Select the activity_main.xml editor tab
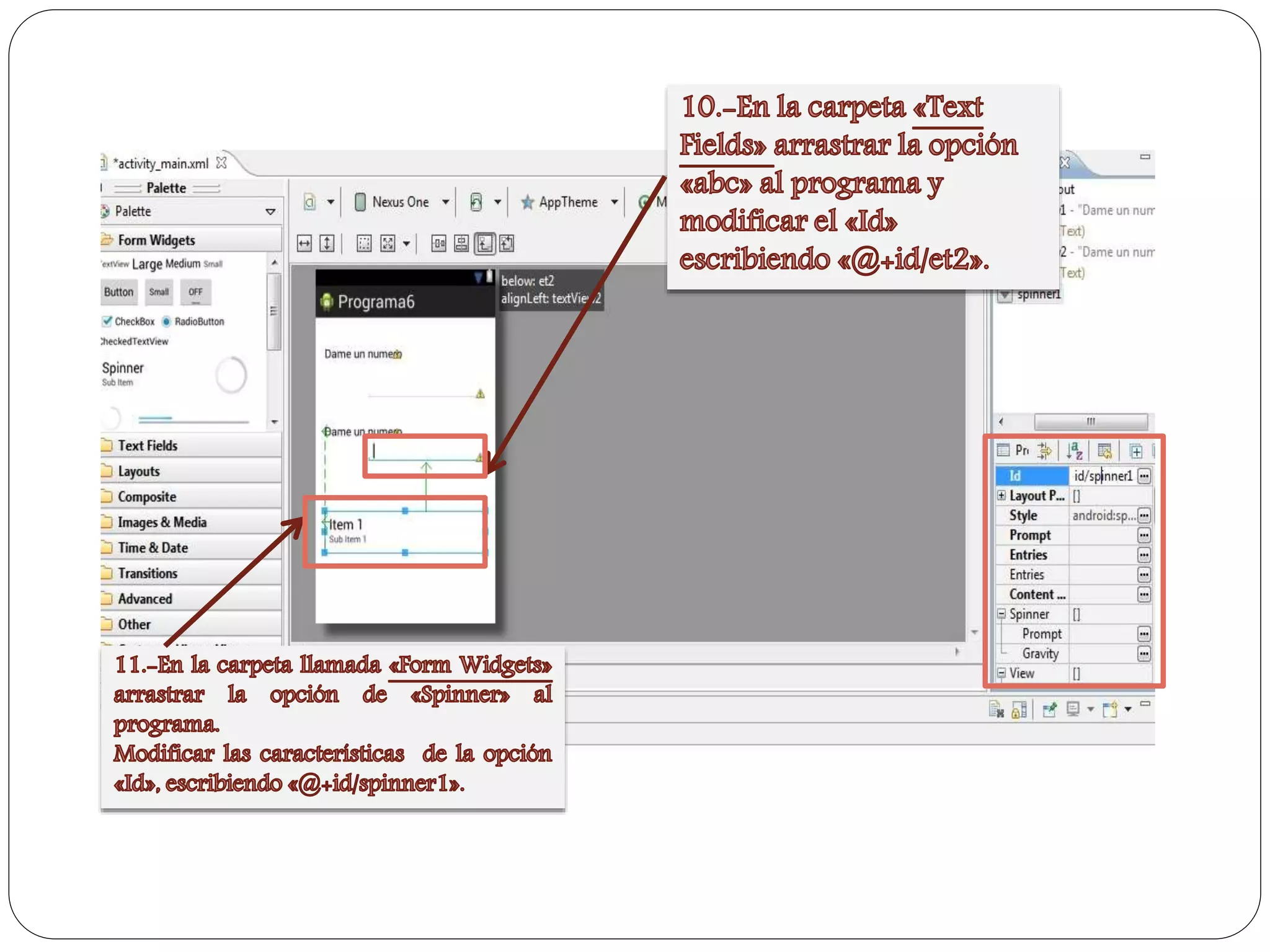 click(161, 164)
